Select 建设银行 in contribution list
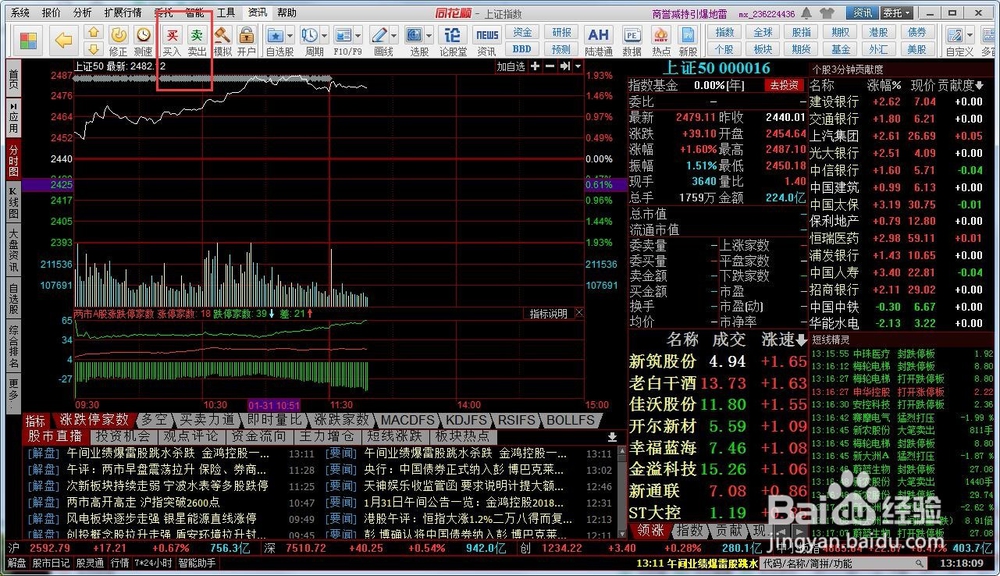The image size is (1000, 576). click(895, 101)
